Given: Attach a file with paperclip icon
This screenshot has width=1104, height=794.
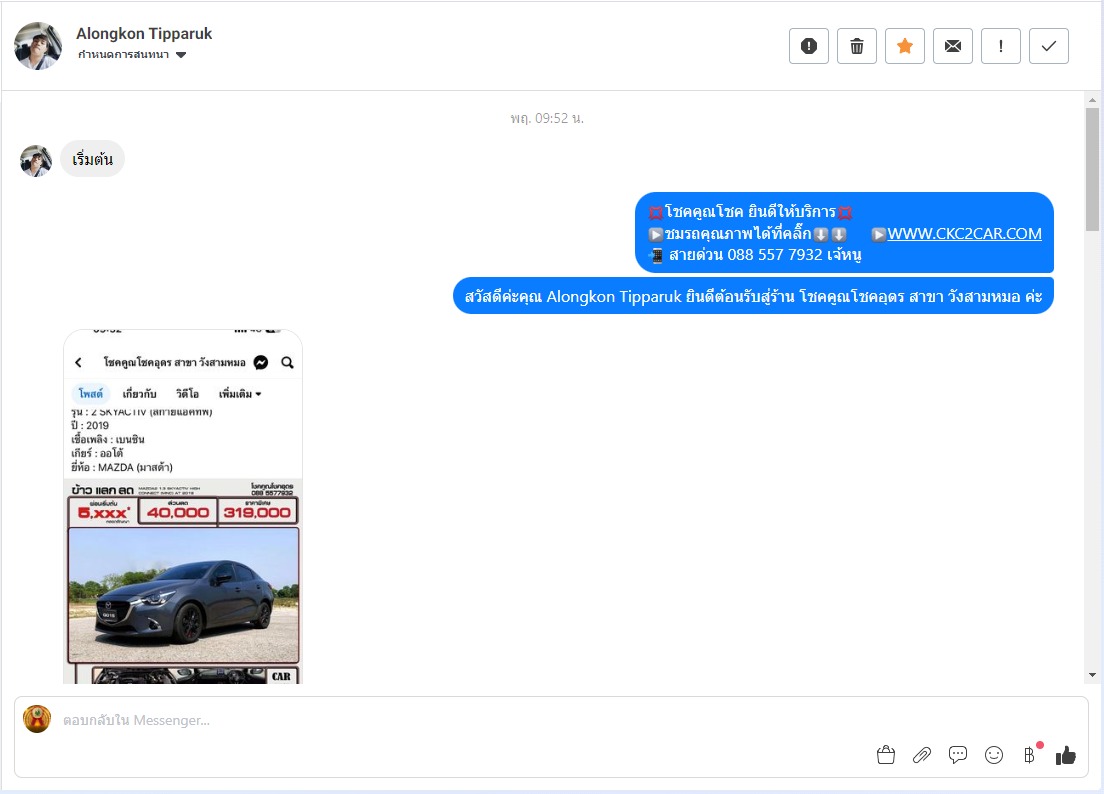Looking at the screenshot, I should (922, 755).
